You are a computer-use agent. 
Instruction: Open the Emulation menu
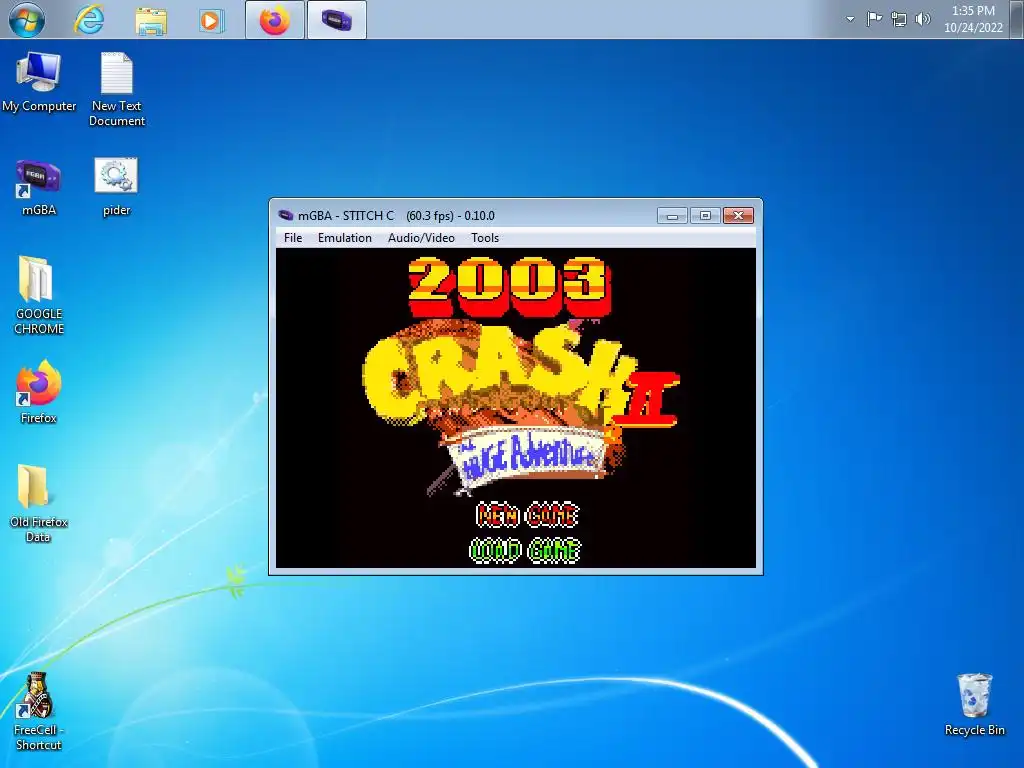pyautogui.click(x=344, y=238)
